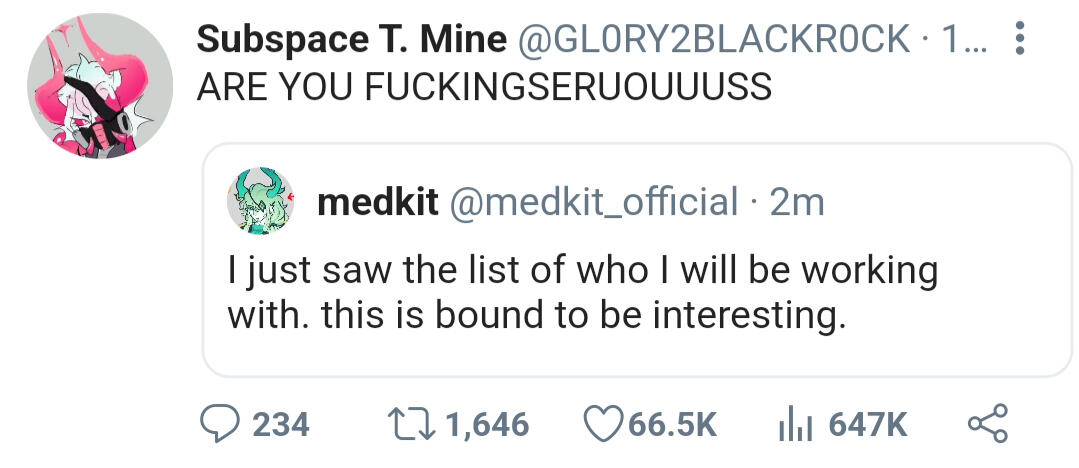
Task: Click the medkit display name
Action: pos(377,202)
